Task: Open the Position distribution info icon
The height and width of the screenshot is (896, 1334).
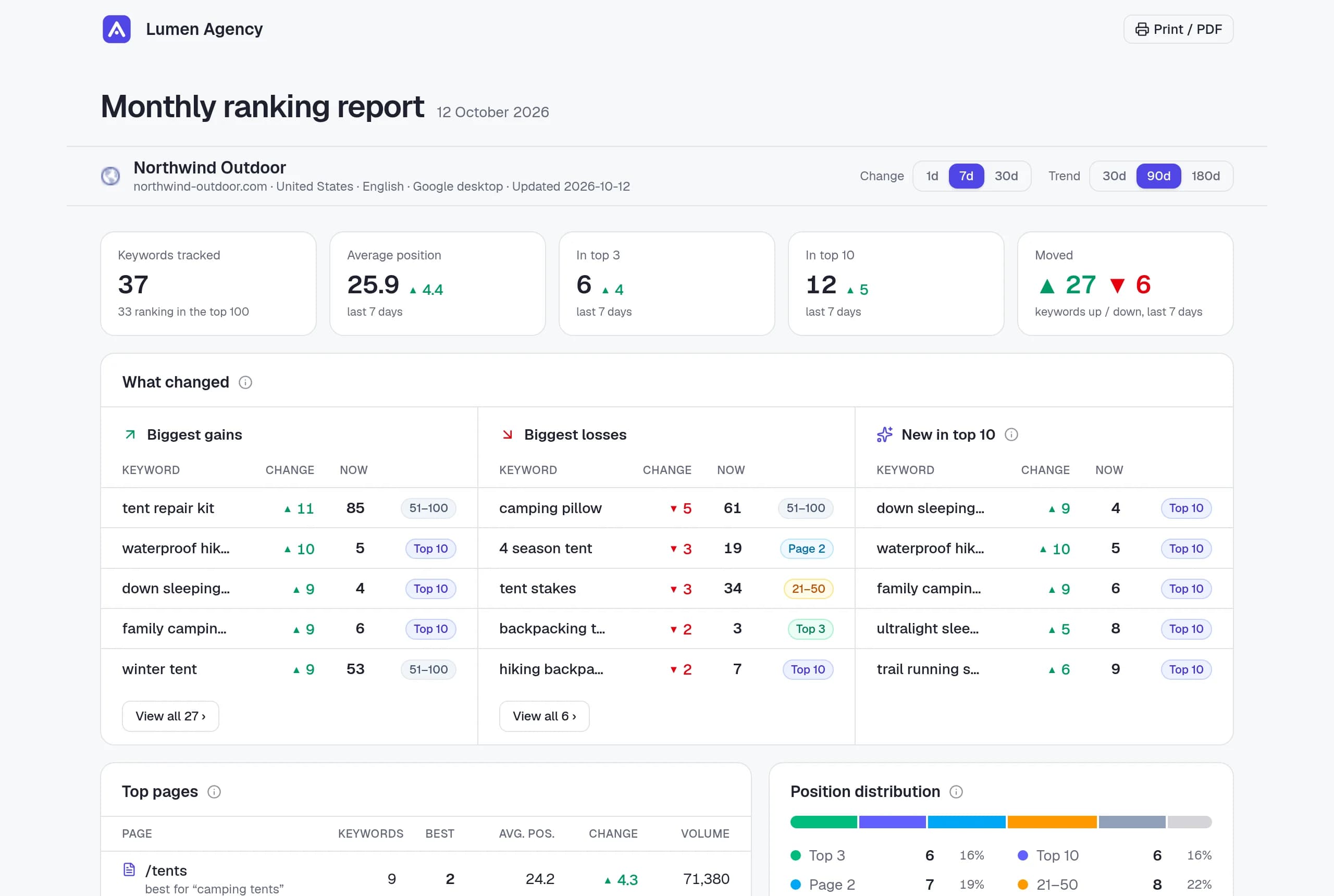Action: coord(956,791)
